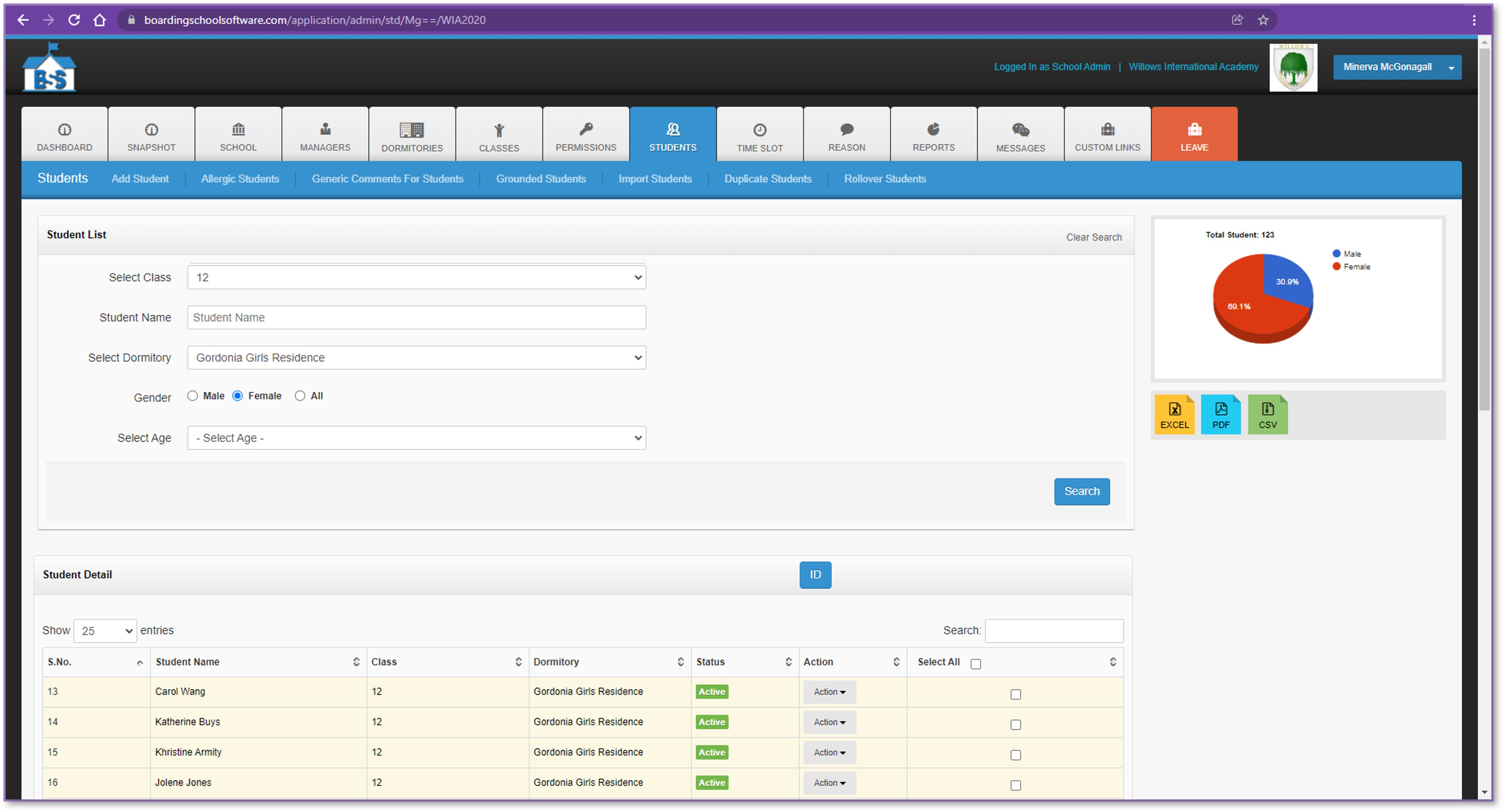Open the Messages chat icon

(1020, 130)
